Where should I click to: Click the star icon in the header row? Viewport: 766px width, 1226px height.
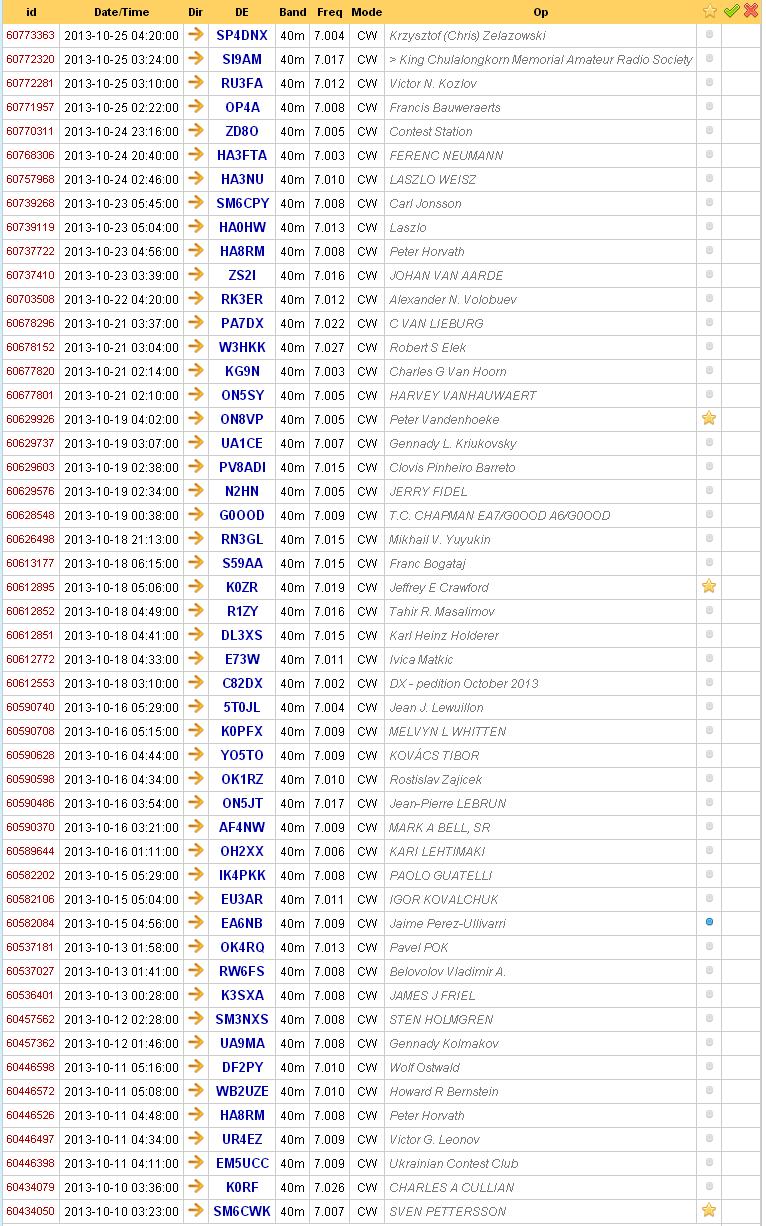710,11
